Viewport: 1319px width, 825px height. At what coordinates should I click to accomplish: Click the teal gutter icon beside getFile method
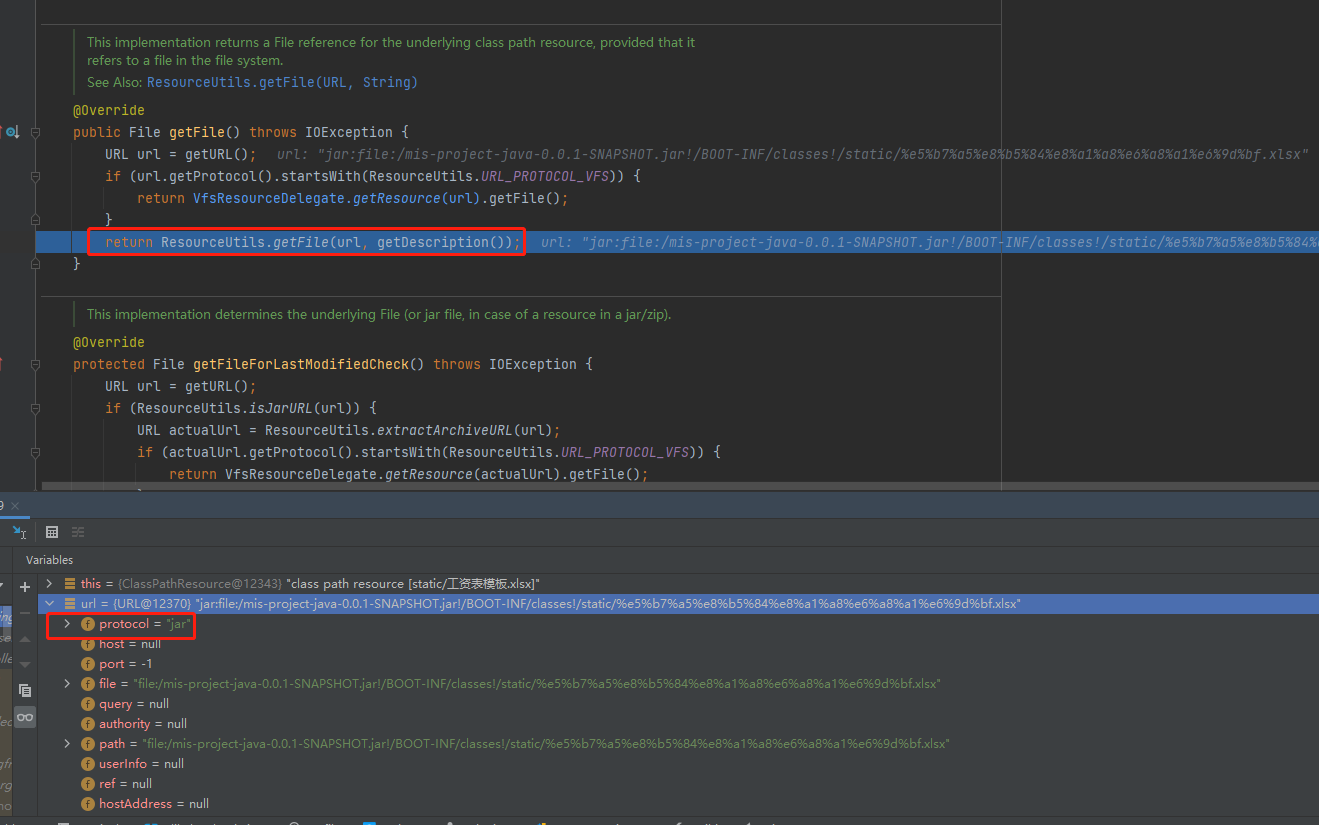pos(13,131)
